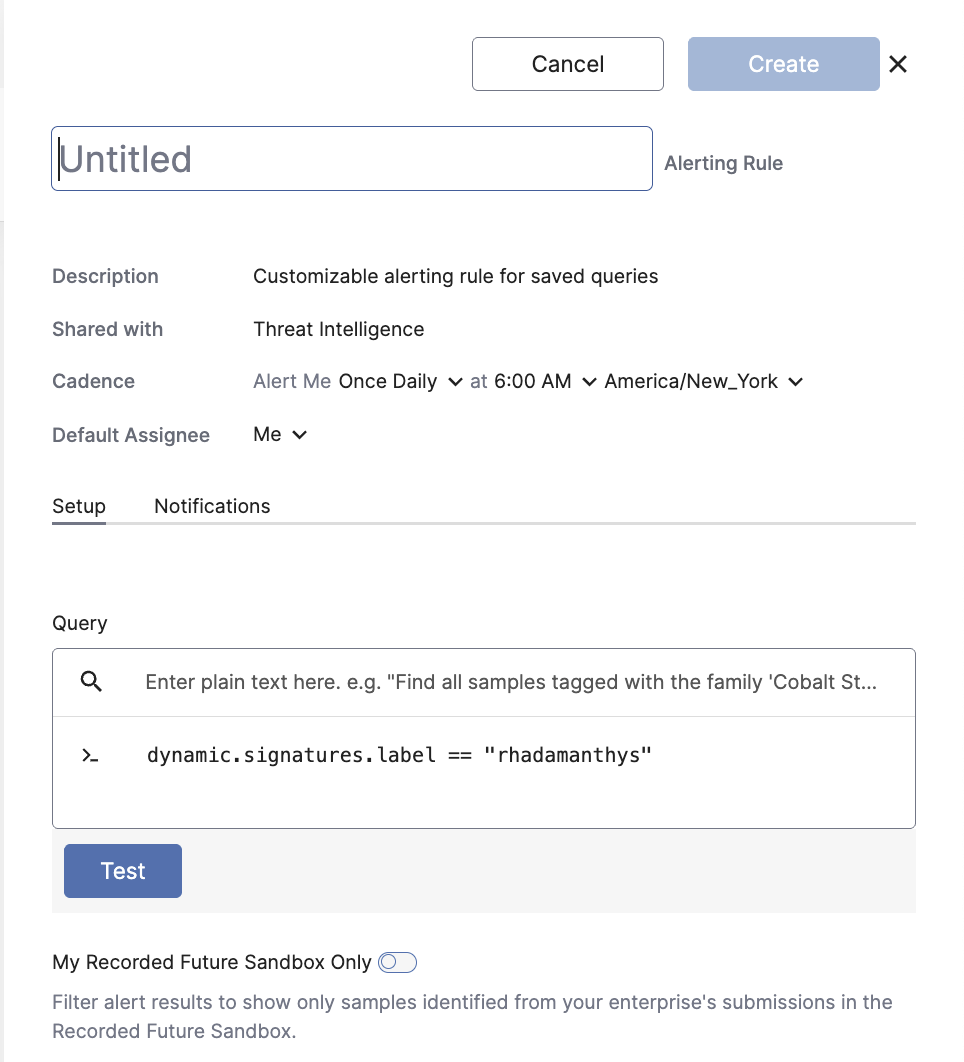Click the Create button

pyautogui.click(x=783, y=64)
